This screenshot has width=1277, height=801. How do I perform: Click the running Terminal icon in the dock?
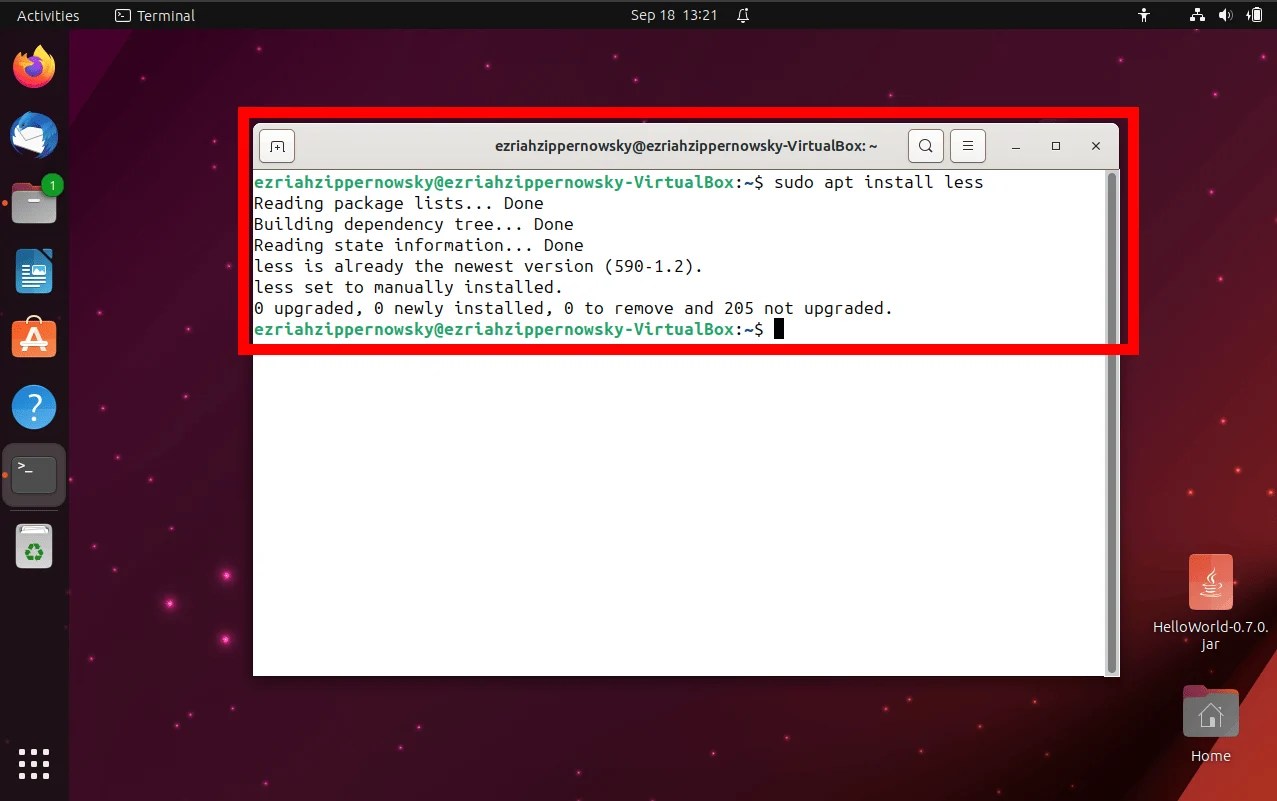pyautogui.click(x=33, y=474)
